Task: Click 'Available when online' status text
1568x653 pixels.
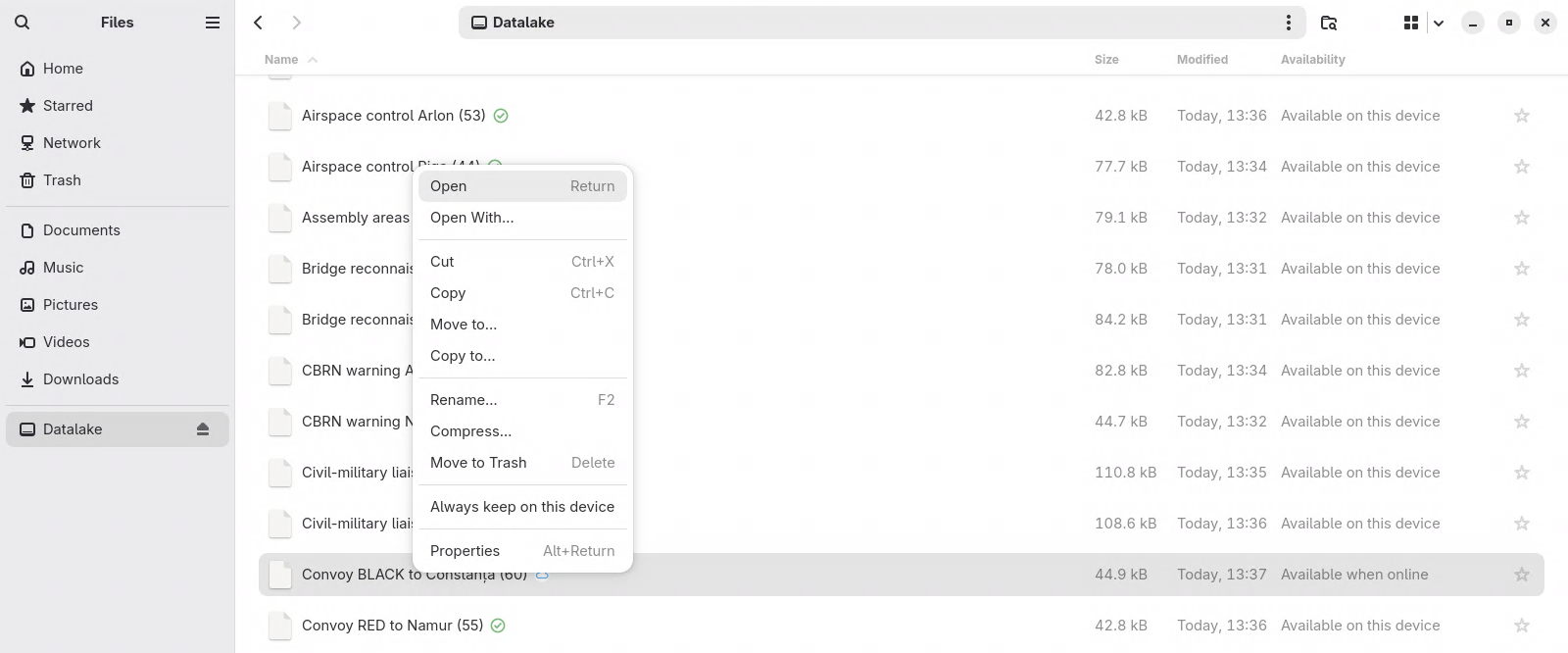Action: [x=1354, y=575]
